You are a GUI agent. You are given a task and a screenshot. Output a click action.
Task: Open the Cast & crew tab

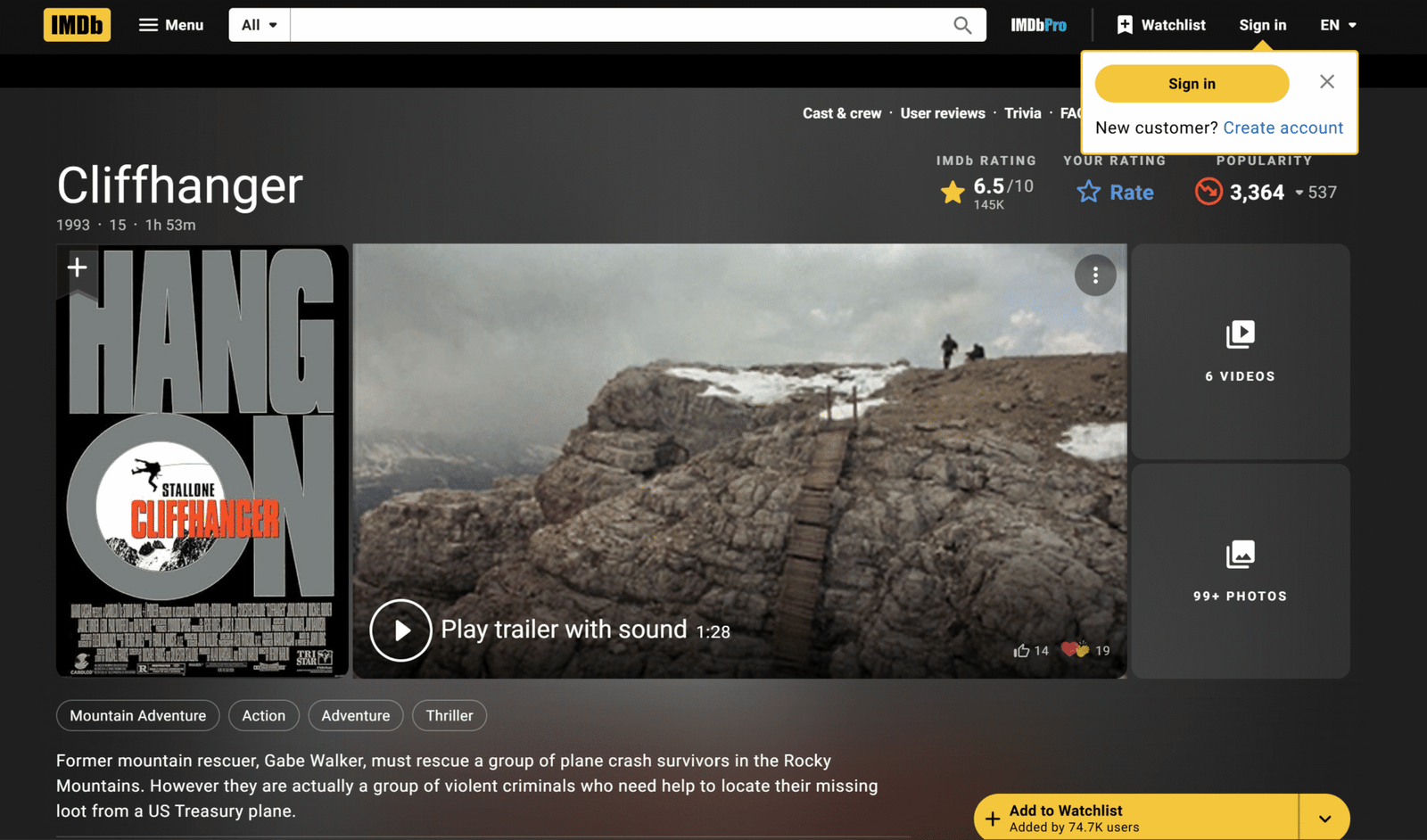[x=841, y=113]
